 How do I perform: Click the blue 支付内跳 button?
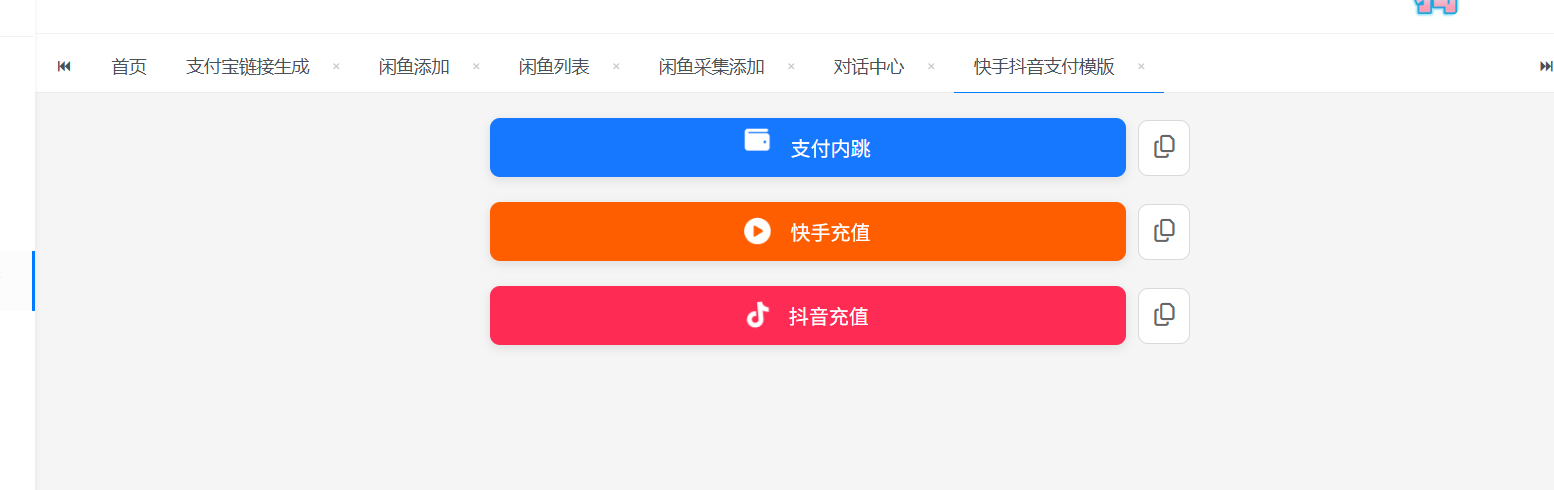pos(807,148)
